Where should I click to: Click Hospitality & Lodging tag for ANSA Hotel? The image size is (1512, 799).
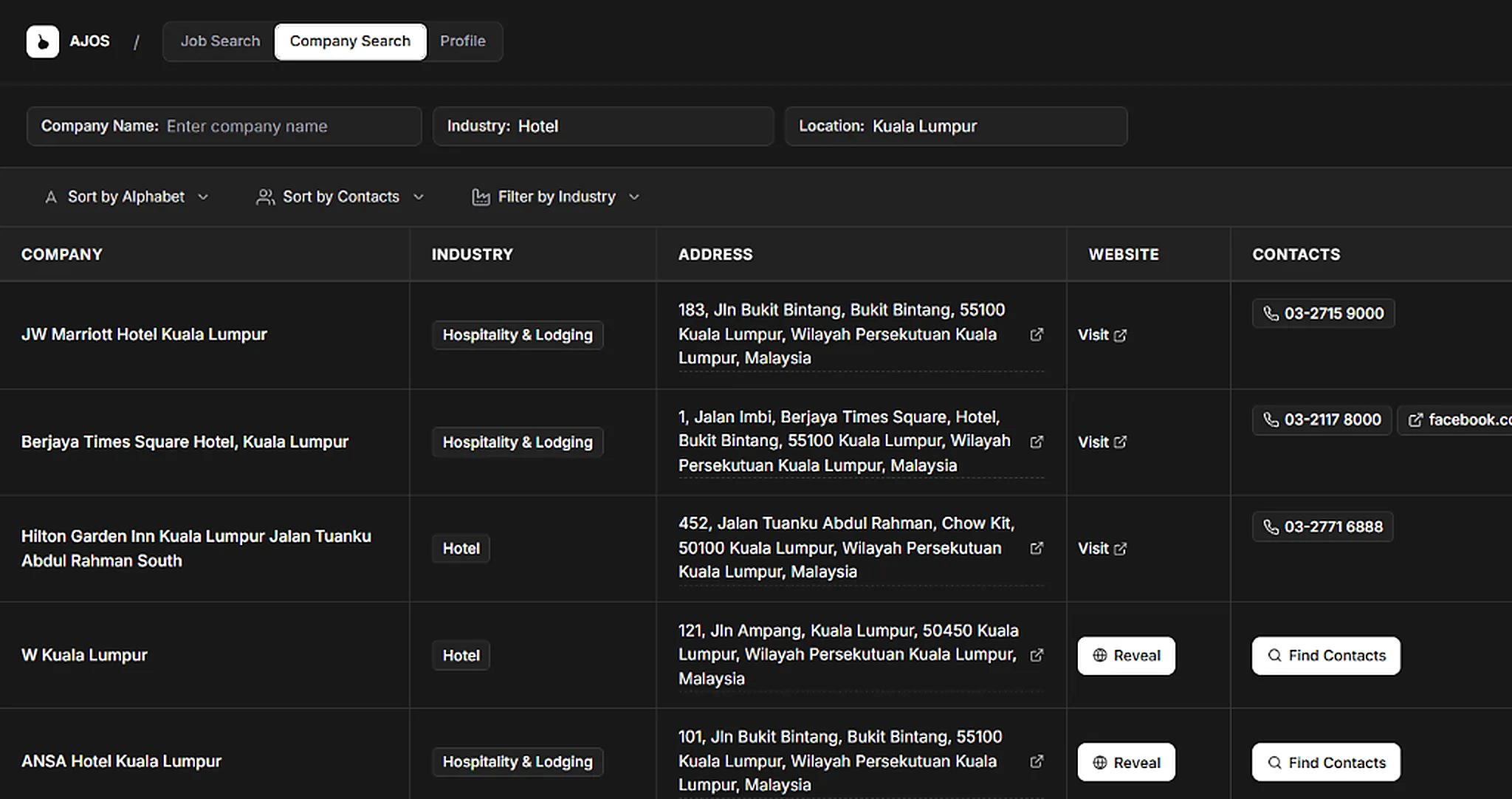pos(518,762)
